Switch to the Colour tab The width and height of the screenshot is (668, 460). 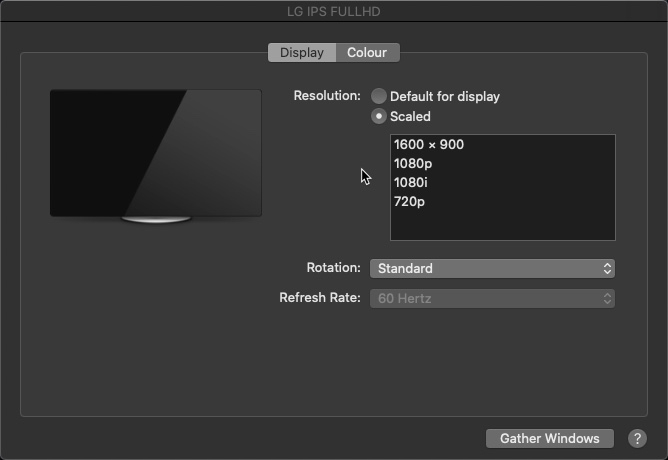368,52
